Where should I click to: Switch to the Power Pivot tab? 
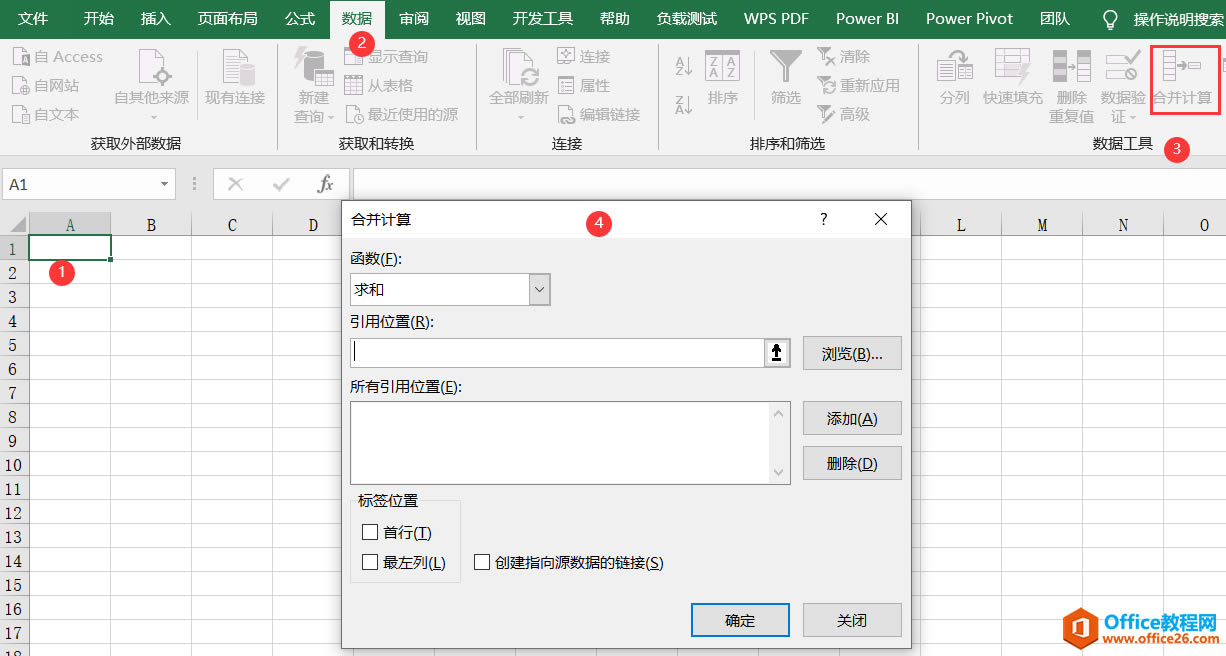tap(969, 19)
